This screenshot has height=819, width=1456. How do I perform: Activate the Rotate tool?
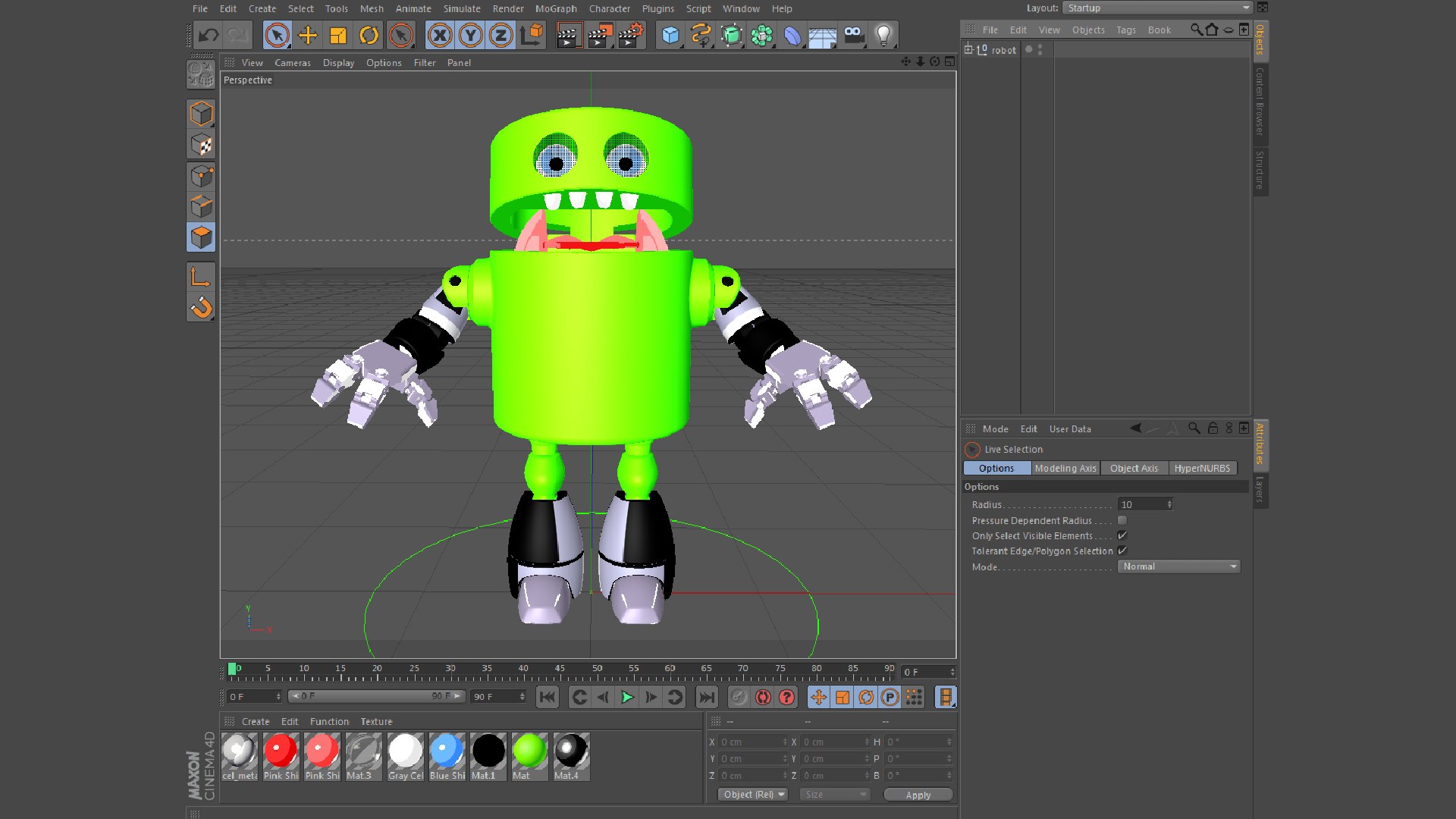(369, 35)
